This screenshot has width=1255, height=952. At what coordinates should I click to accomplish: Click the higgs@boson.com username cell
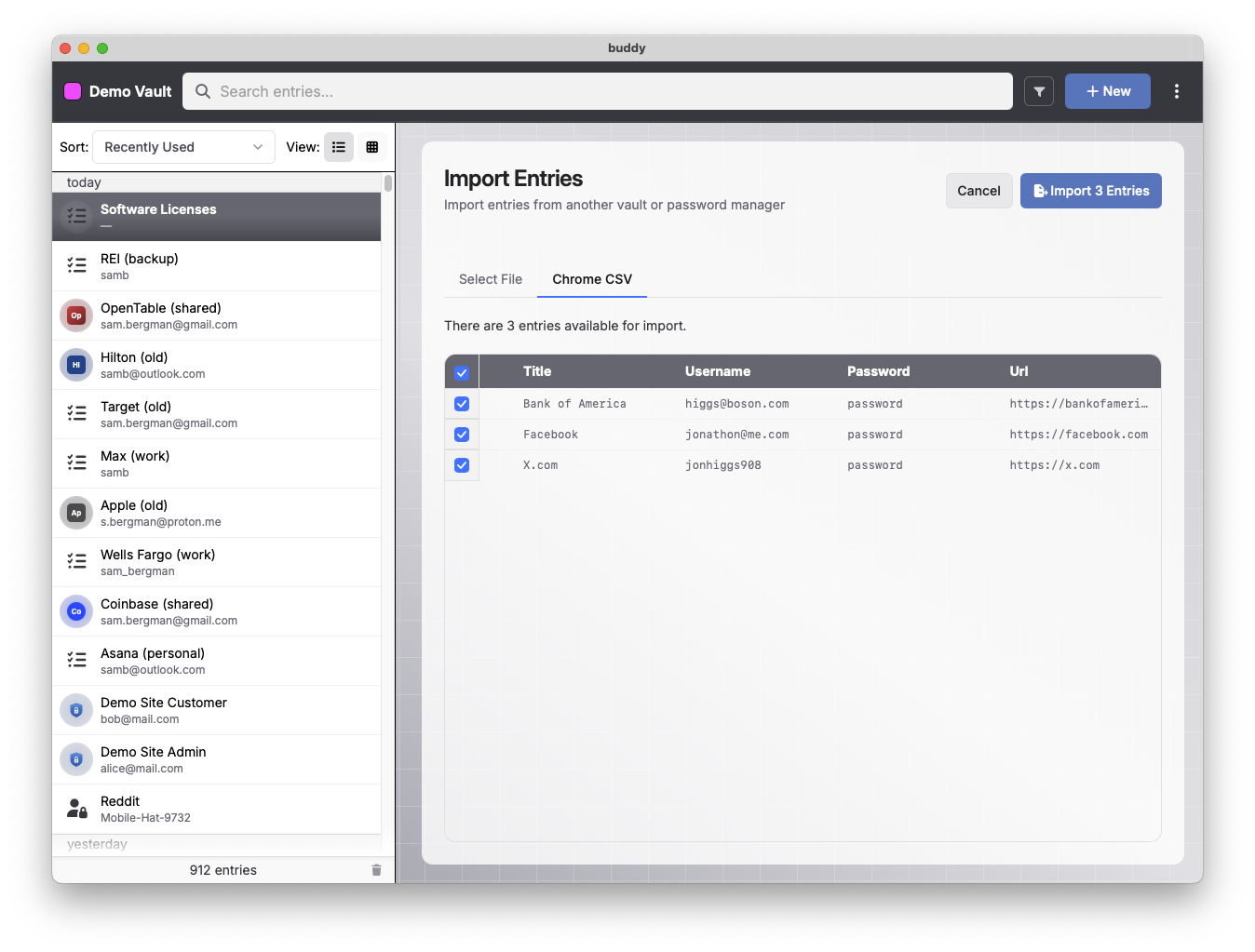[x=736, y=404]
